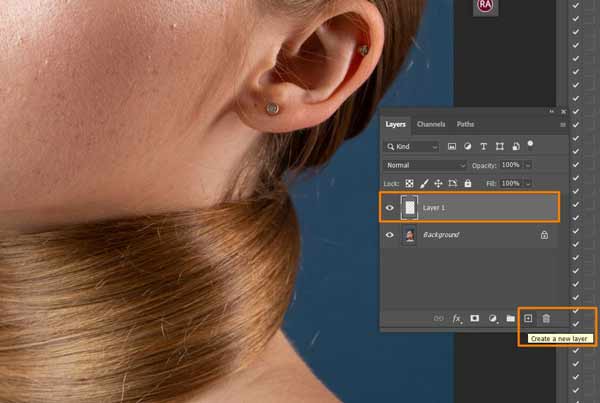Filter for shape layers icon
600x403 pixels.
tap(500, 147)
